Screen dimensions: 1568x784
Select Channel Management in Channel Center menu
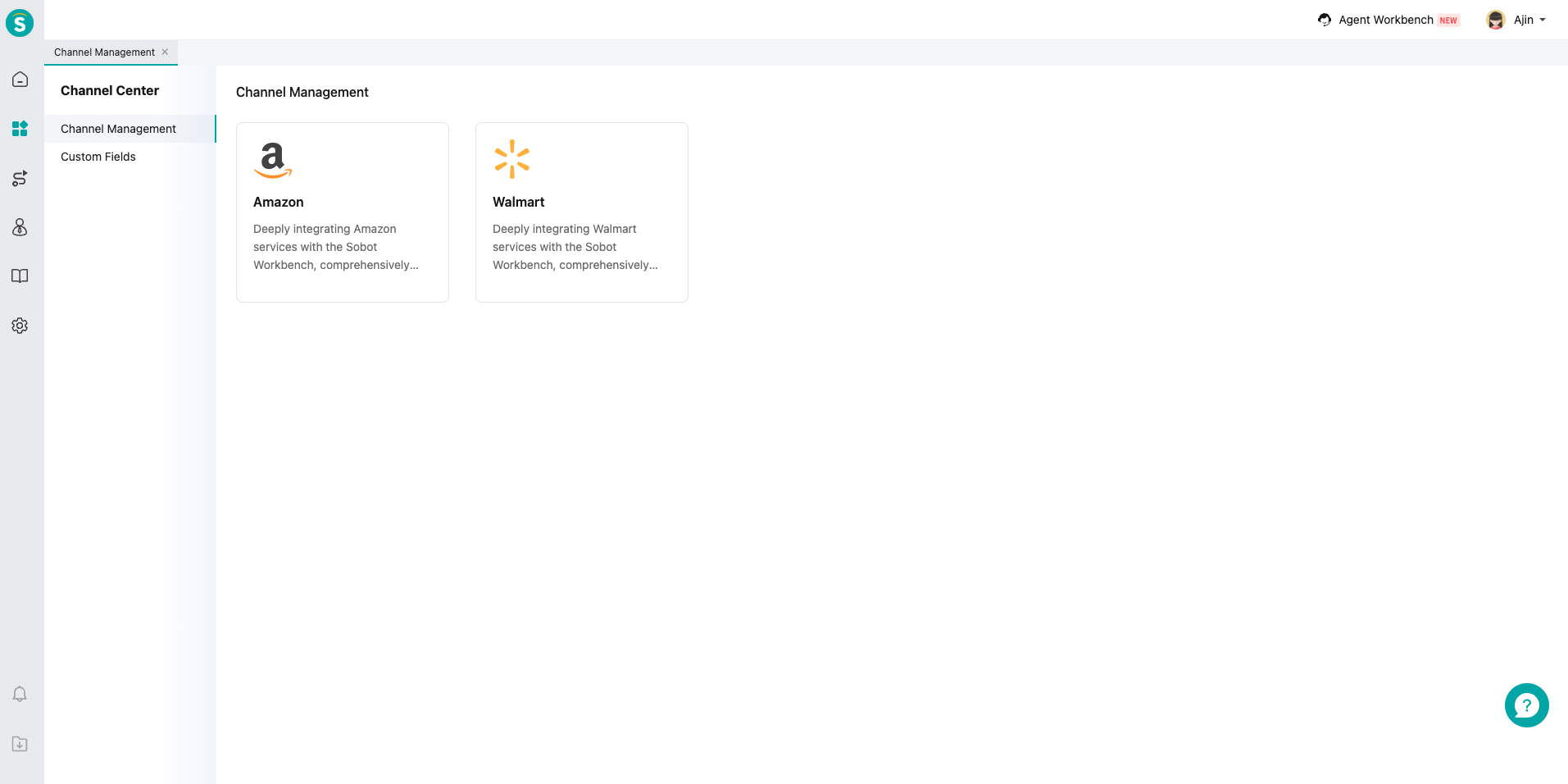130,129
